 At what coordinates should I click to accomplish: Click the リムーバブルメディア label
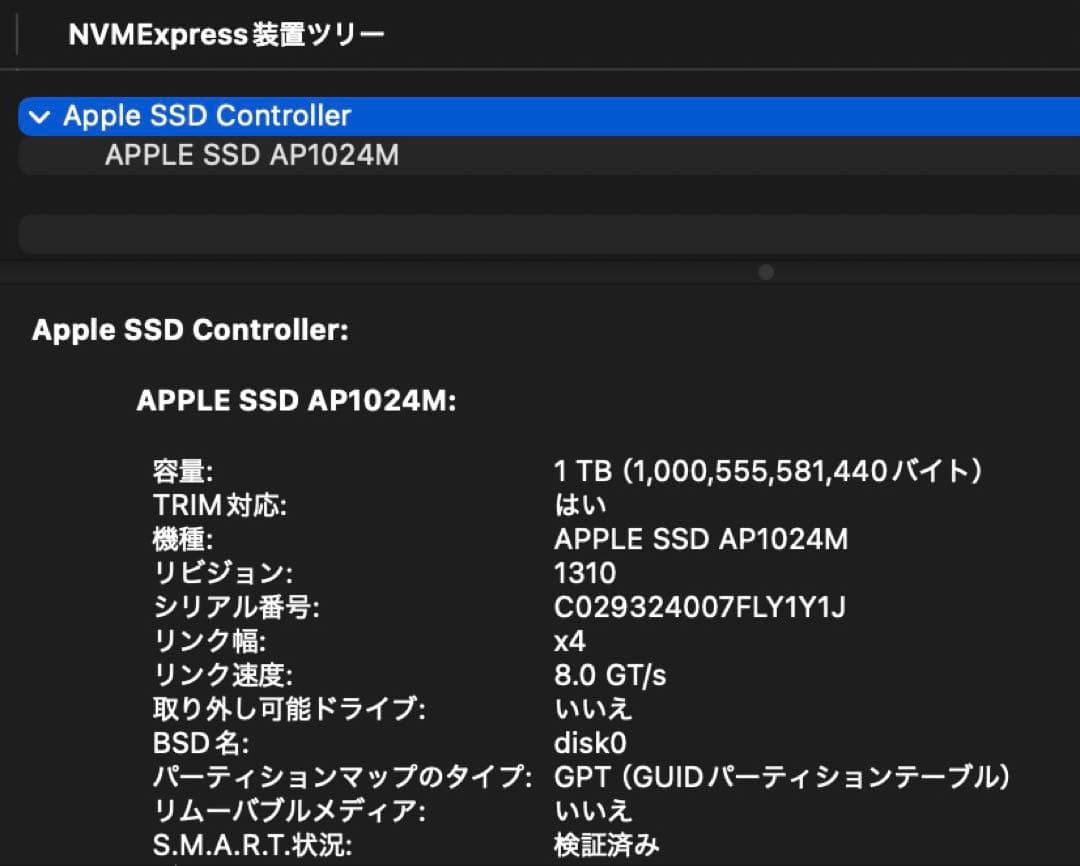(289, 811)
